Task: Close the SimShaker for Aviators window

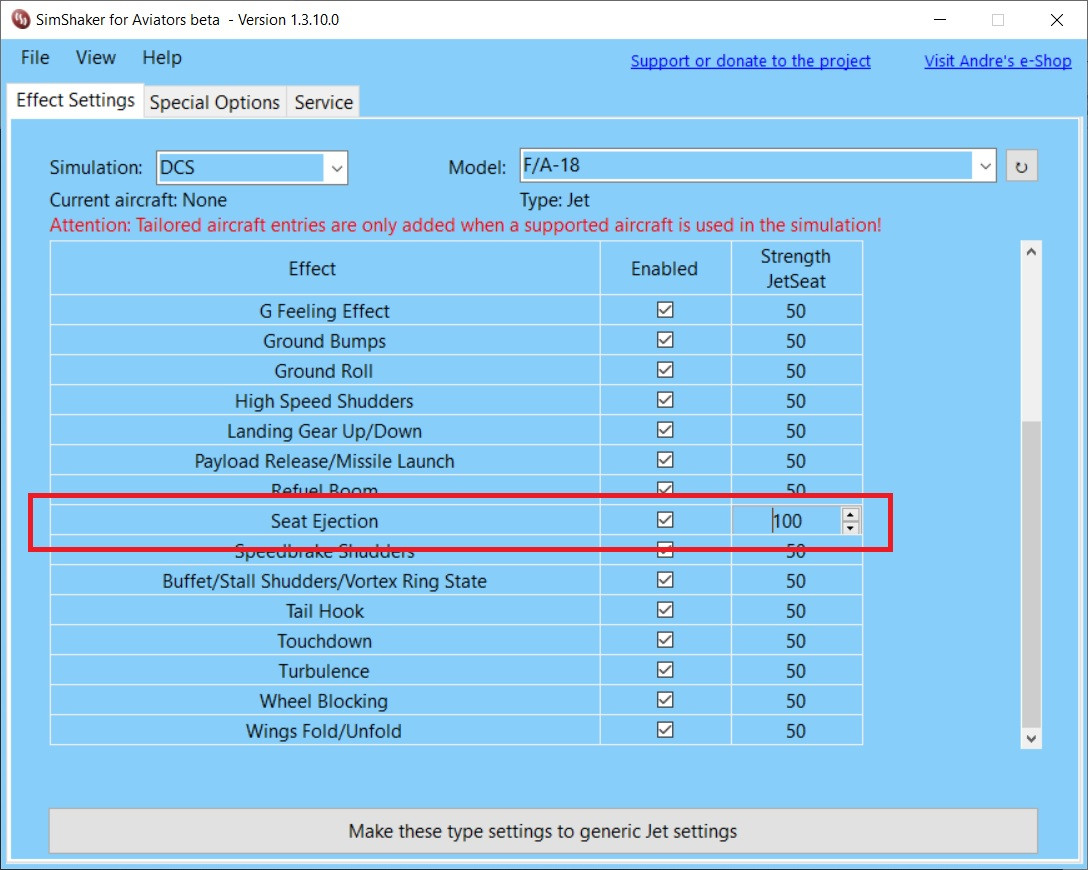Action: tap(1057, 19)
